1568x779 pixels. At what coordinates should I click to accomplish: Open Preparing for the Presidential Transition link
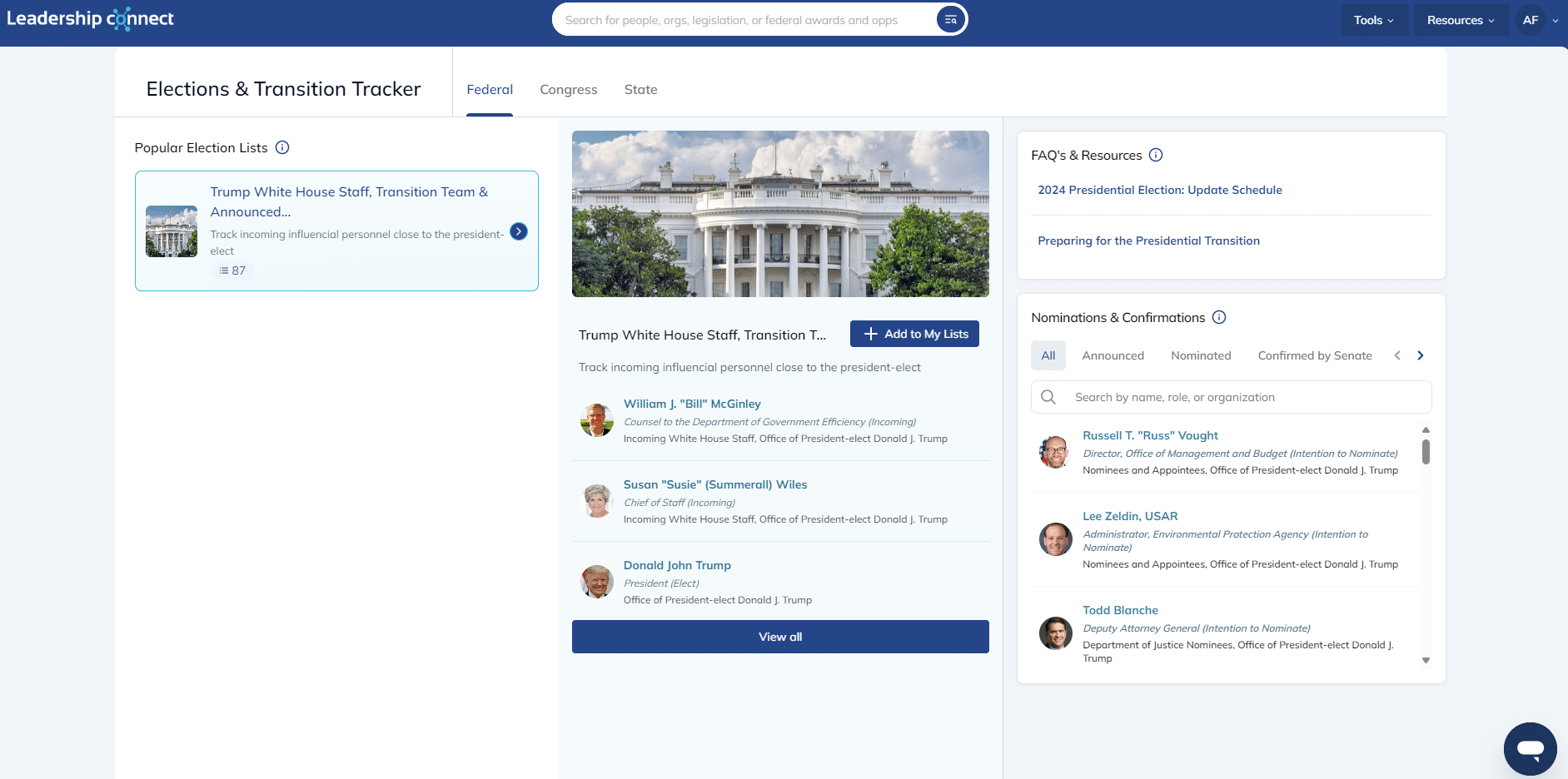1148,241
